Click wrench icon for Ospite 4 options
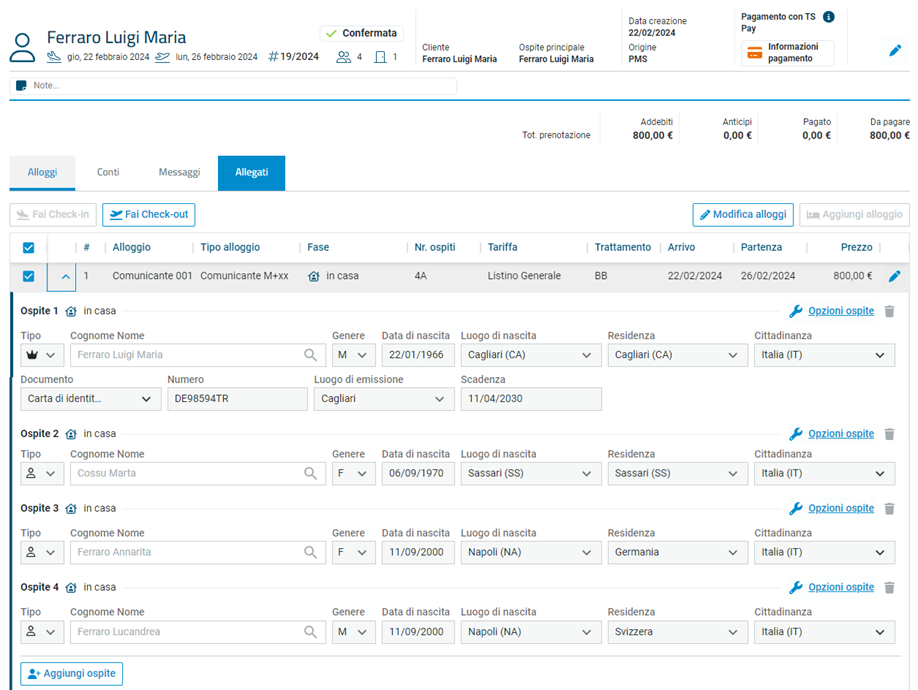Viewport: 918px width, 690px height. tap(795, 588)
